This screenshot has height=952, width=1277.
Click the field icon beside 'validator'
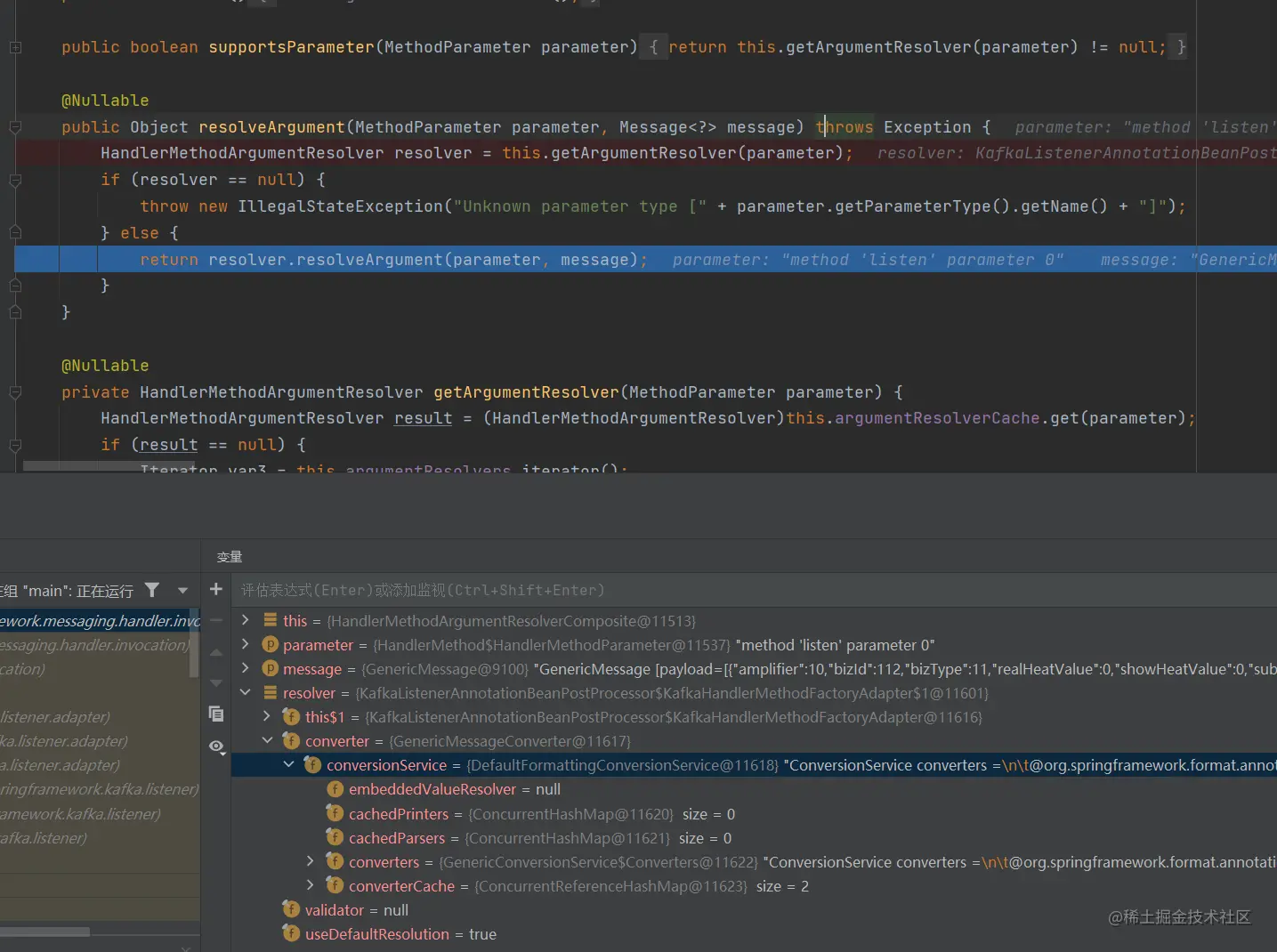(291, 909)
